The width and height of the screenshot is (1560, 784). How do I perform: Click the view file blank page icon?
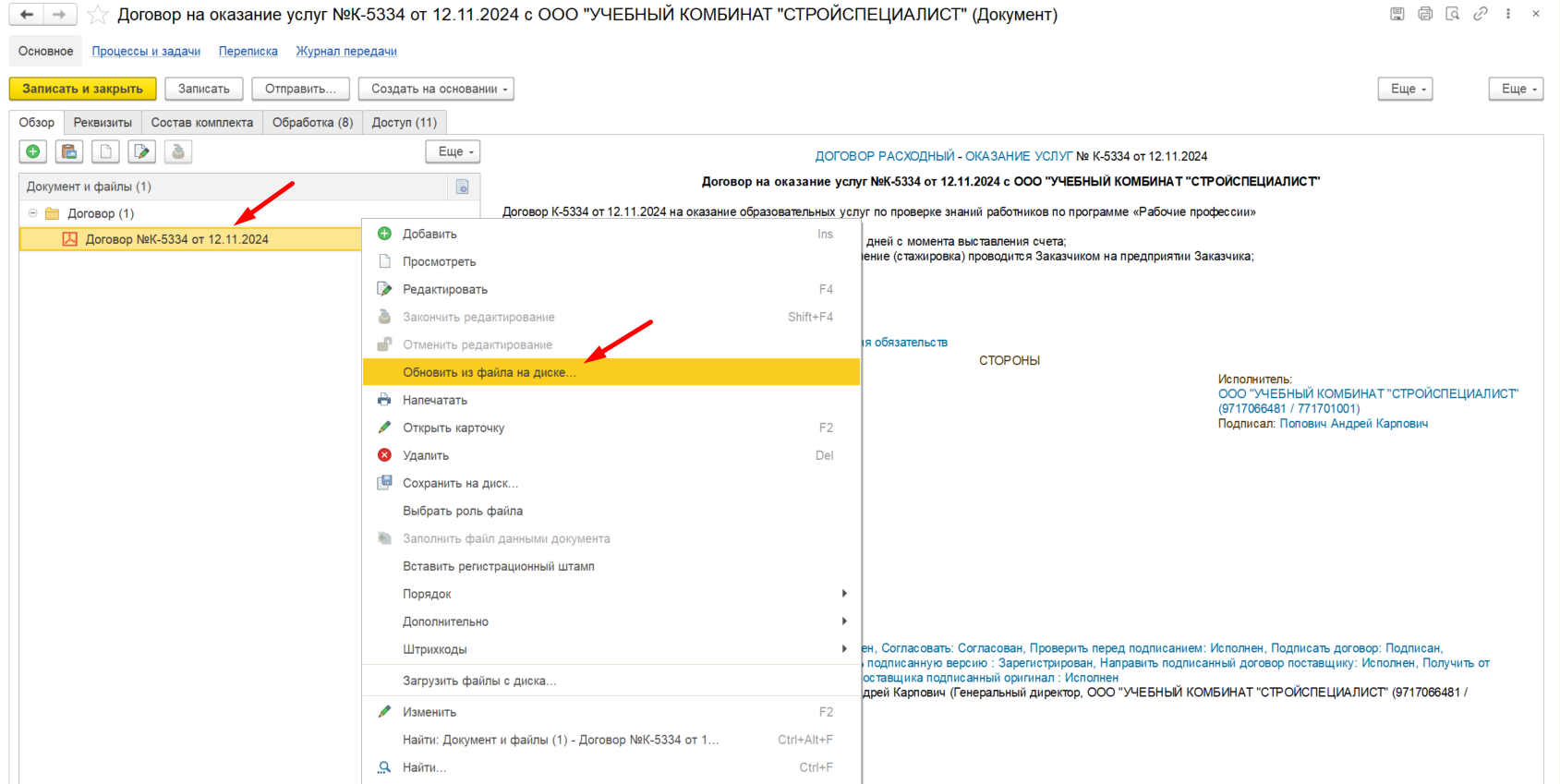105,151
